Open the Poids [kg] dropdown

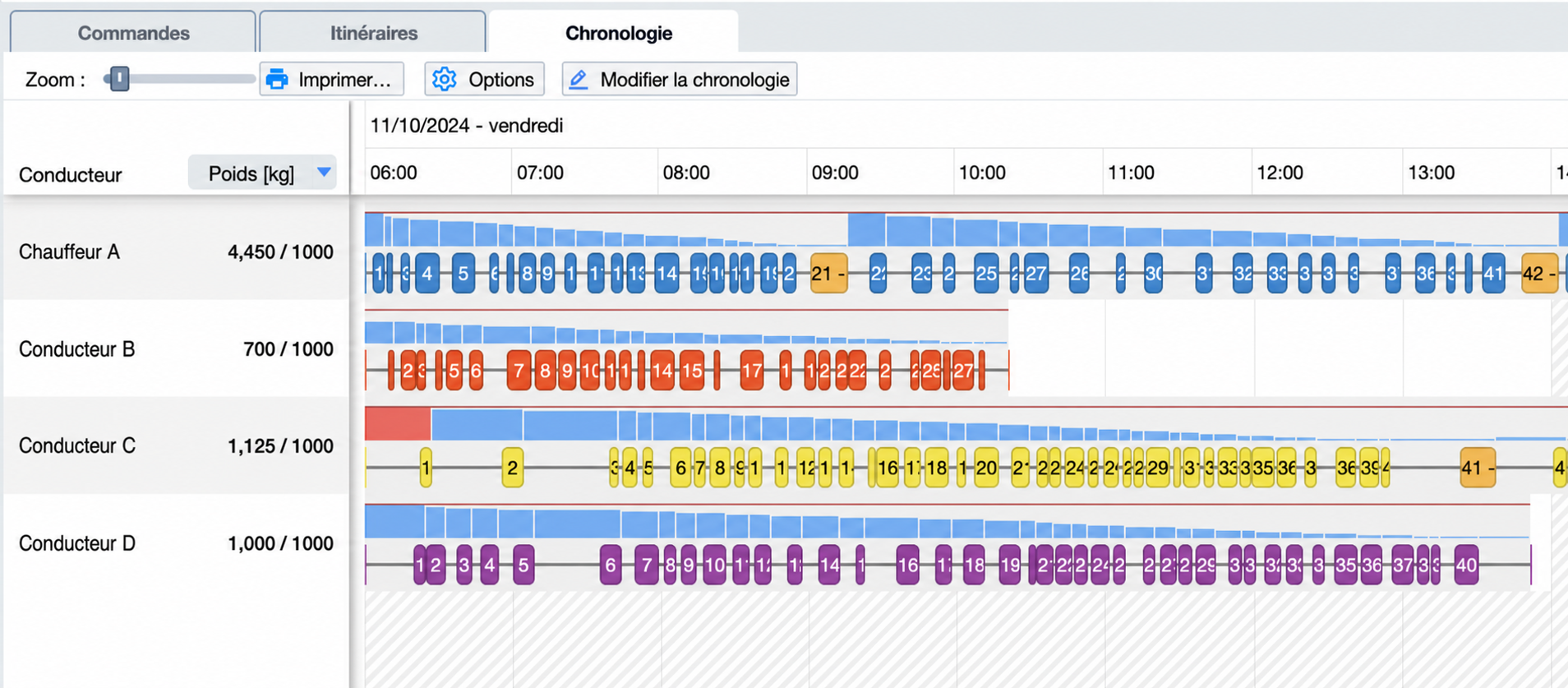click(262, 173)
